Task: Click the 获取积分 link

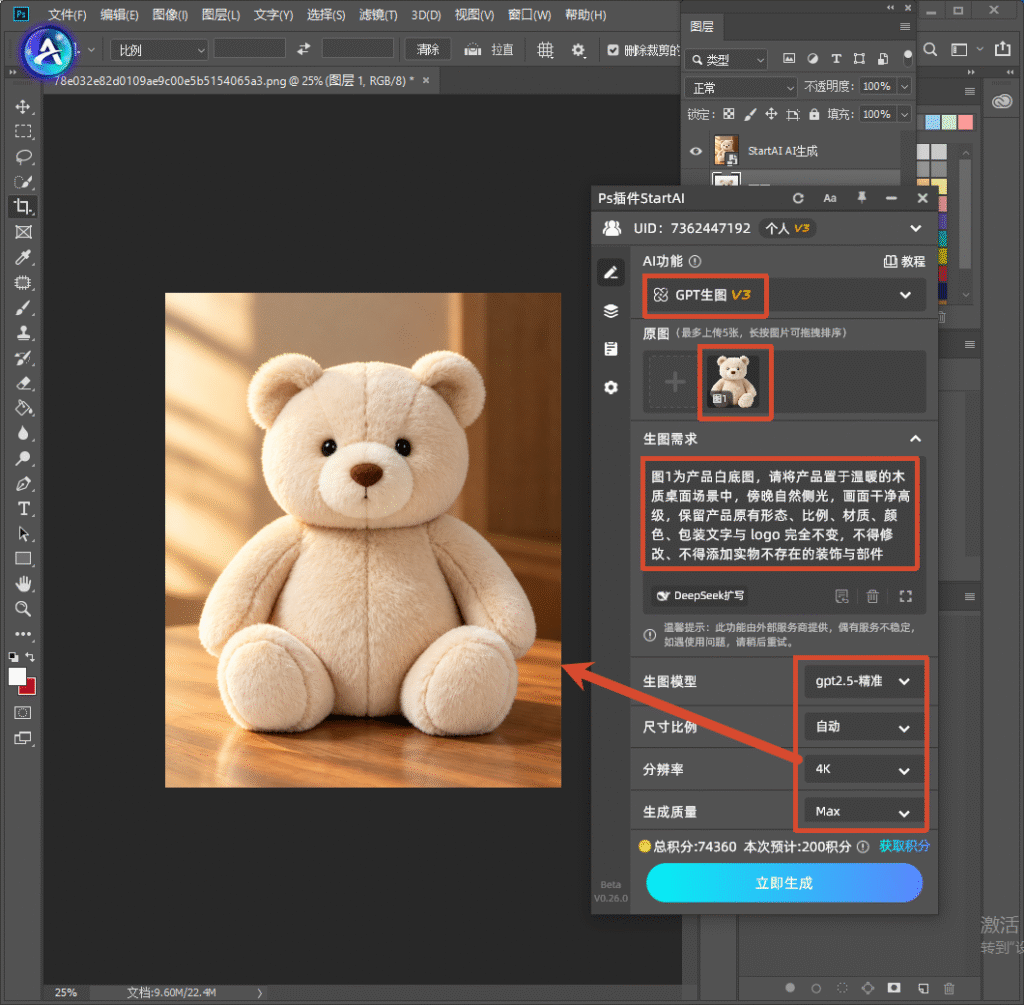Action: point(904,846)
